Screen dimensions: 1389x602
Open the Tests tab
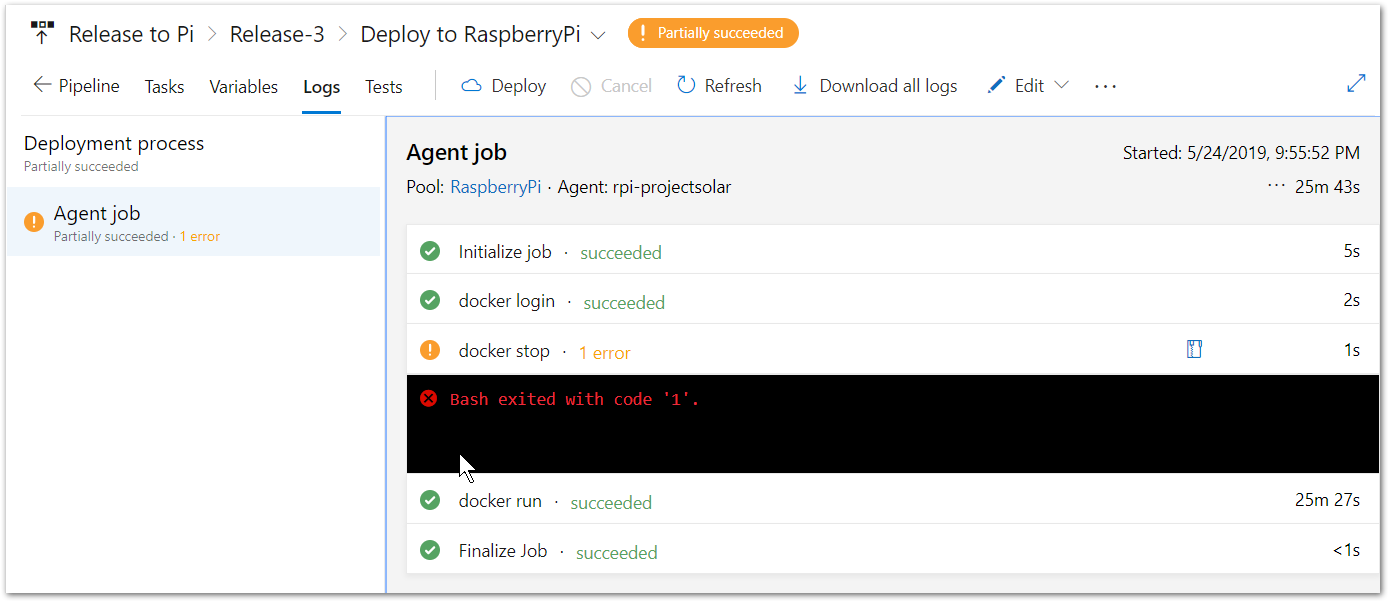pos(383,87)
